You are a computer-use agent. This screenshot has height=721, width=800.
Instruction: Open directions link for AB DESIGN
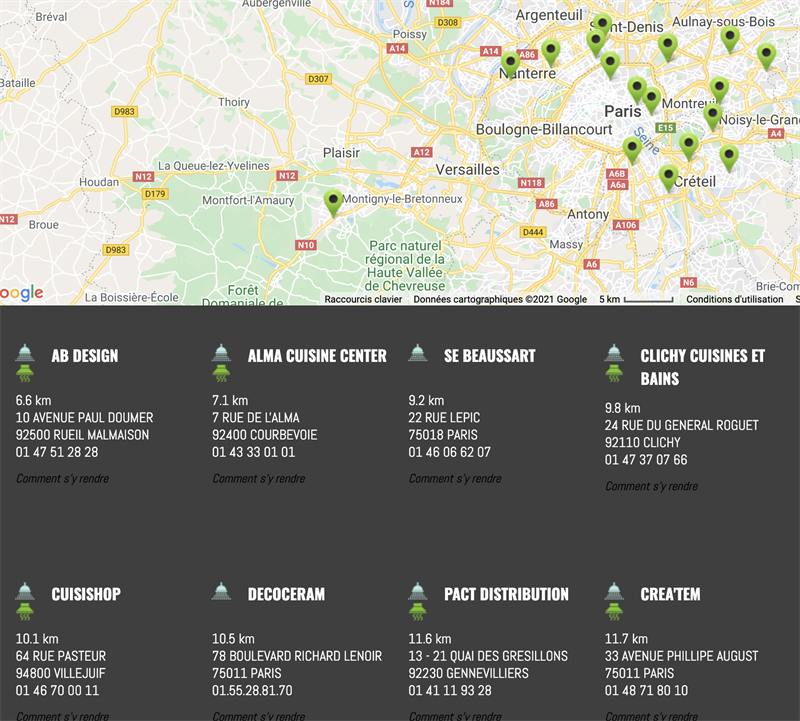pyautogui.click(x=62, y=479)
